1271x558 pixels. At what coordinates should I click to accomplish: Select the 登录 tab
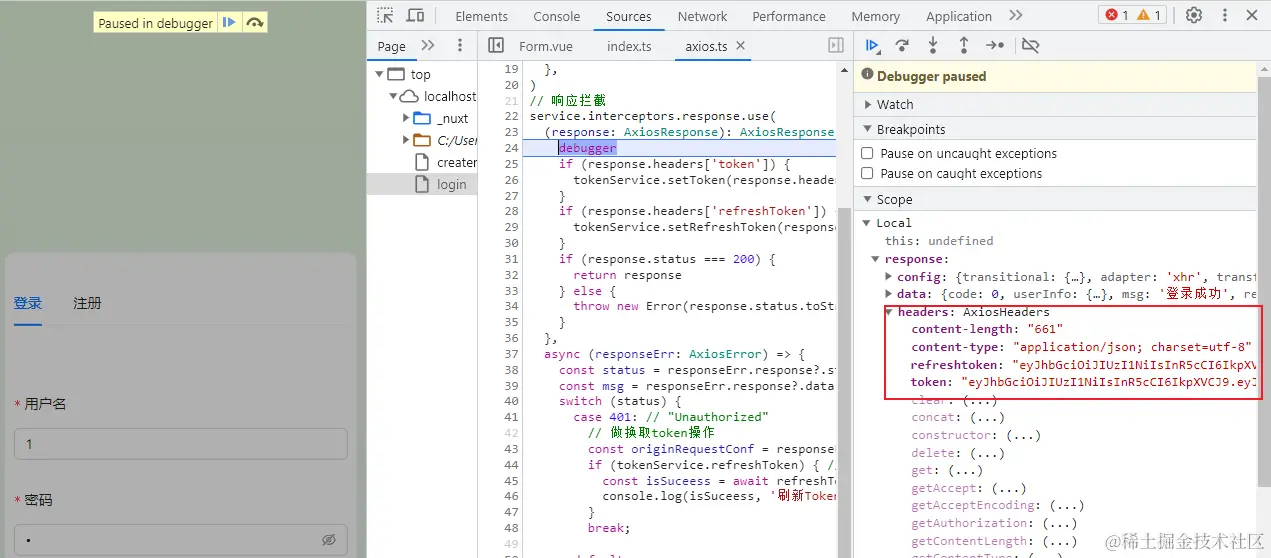click(x=28, y=303)
